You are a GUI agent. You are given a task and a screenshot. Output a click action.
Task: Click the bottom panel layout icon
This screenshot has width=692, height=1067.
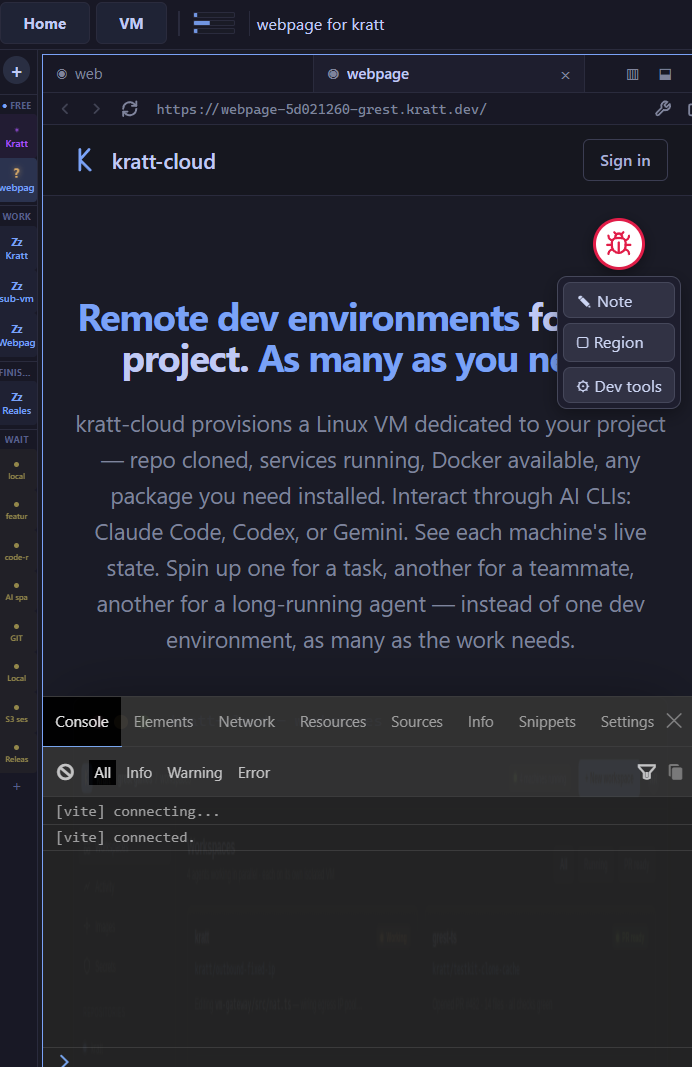tap(665, 74)
